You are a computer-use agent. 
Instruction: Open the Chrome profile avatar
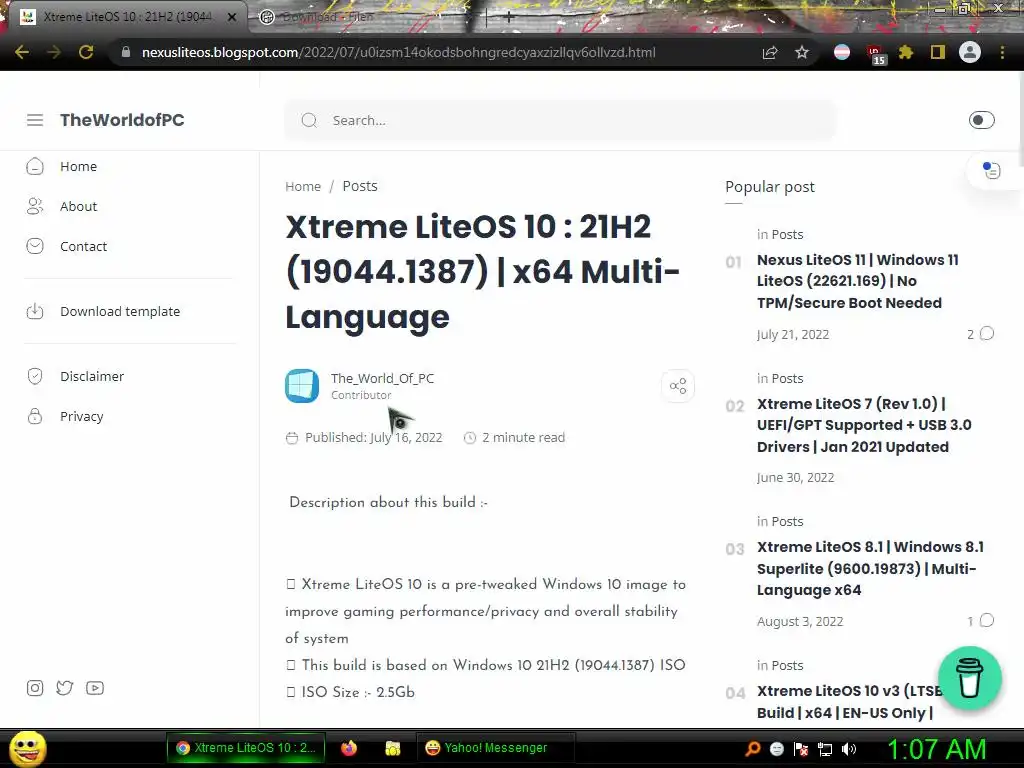(x=970, y=52)
